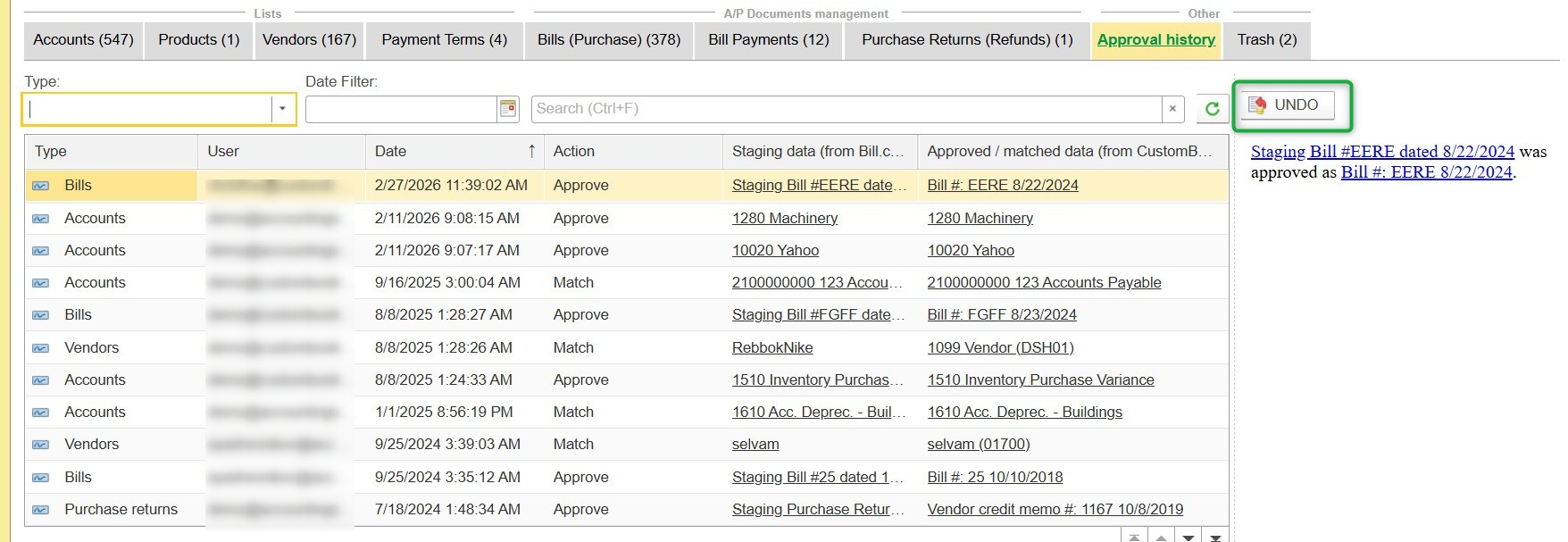Click into the Search (Ctrl+F) field

[x=845, y=109]
